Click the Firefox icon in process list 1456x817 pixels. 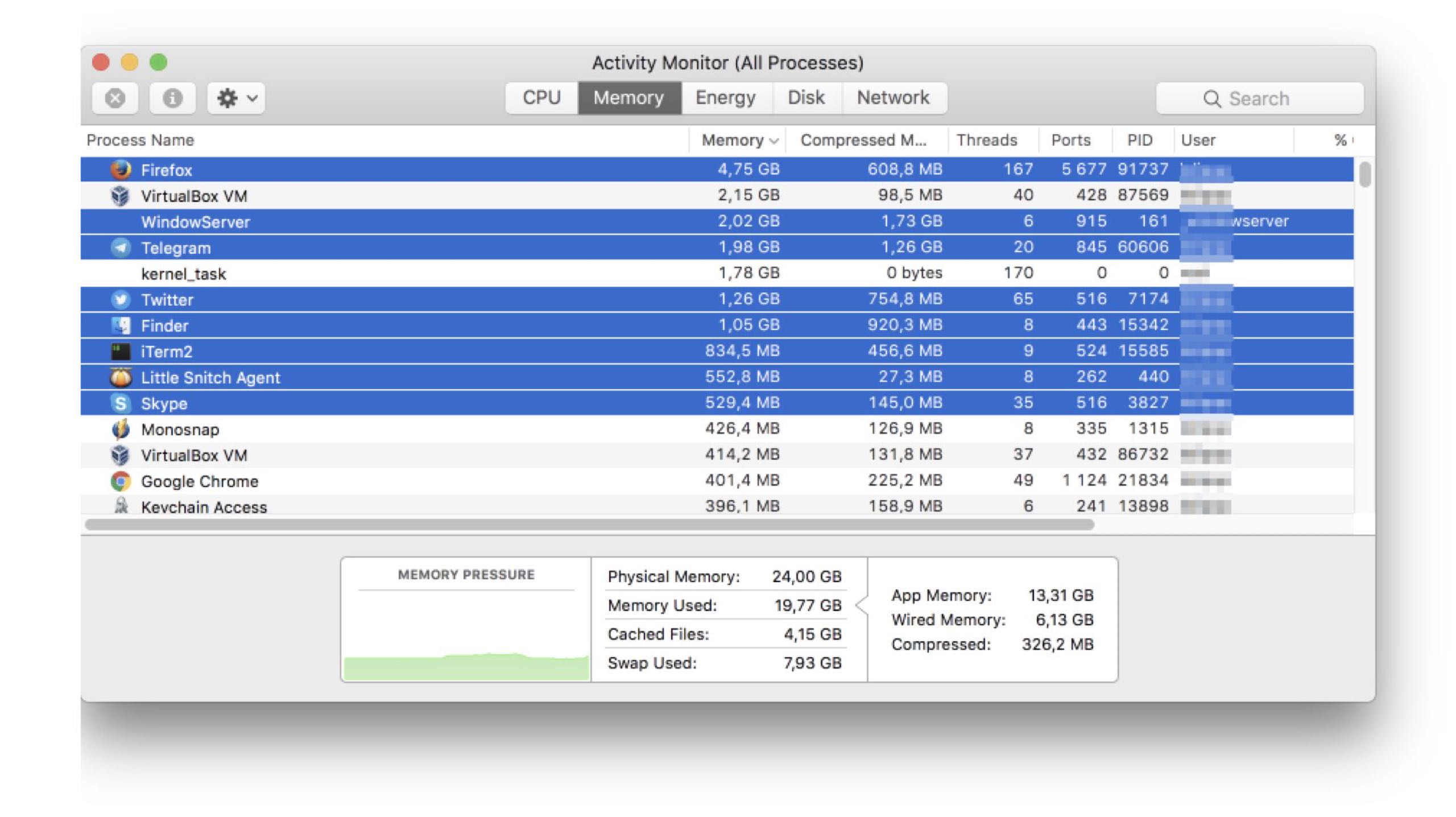(x=120, y=170)
